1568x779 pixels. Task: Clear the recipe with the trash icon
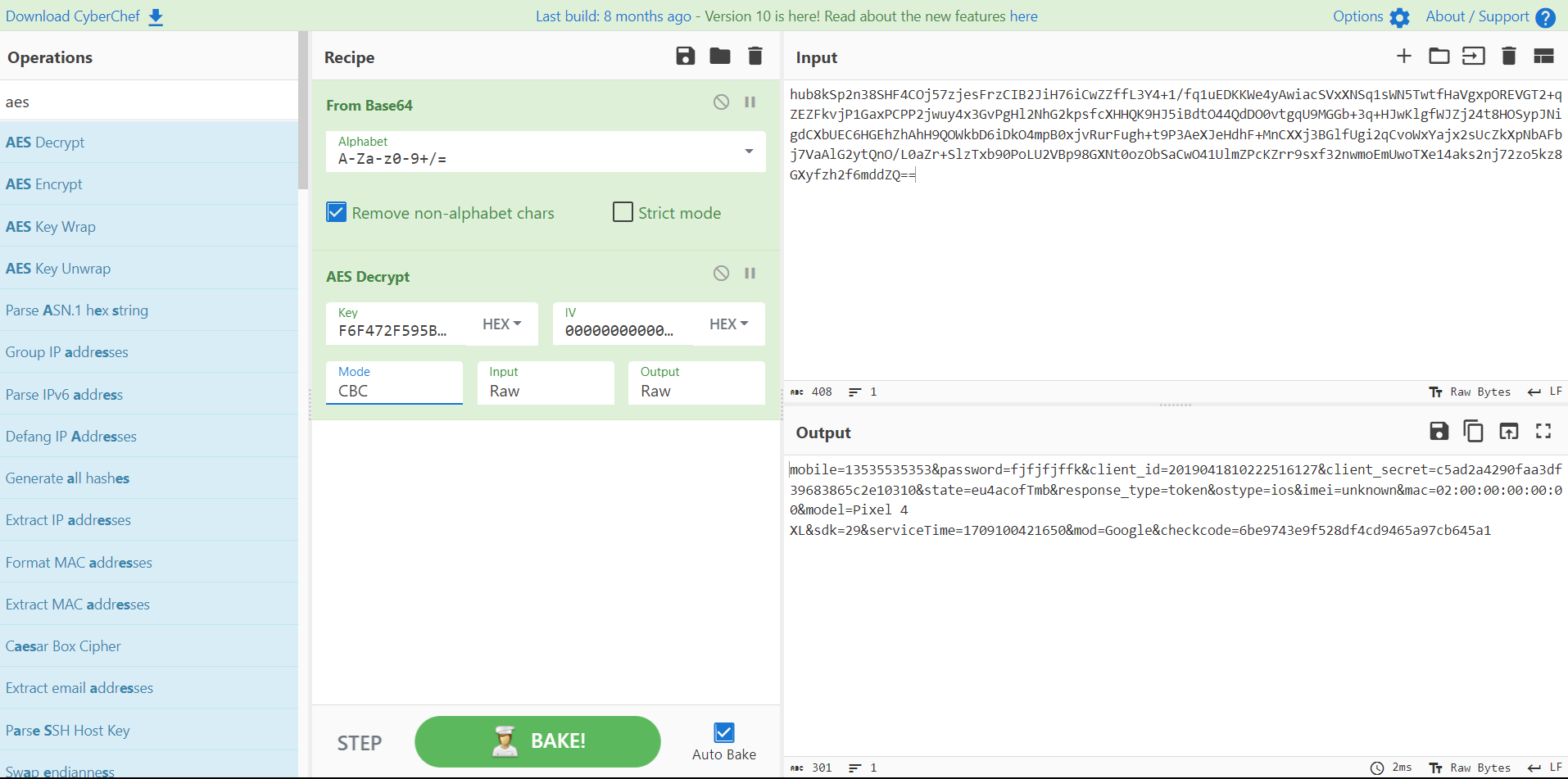coord(755,56)
